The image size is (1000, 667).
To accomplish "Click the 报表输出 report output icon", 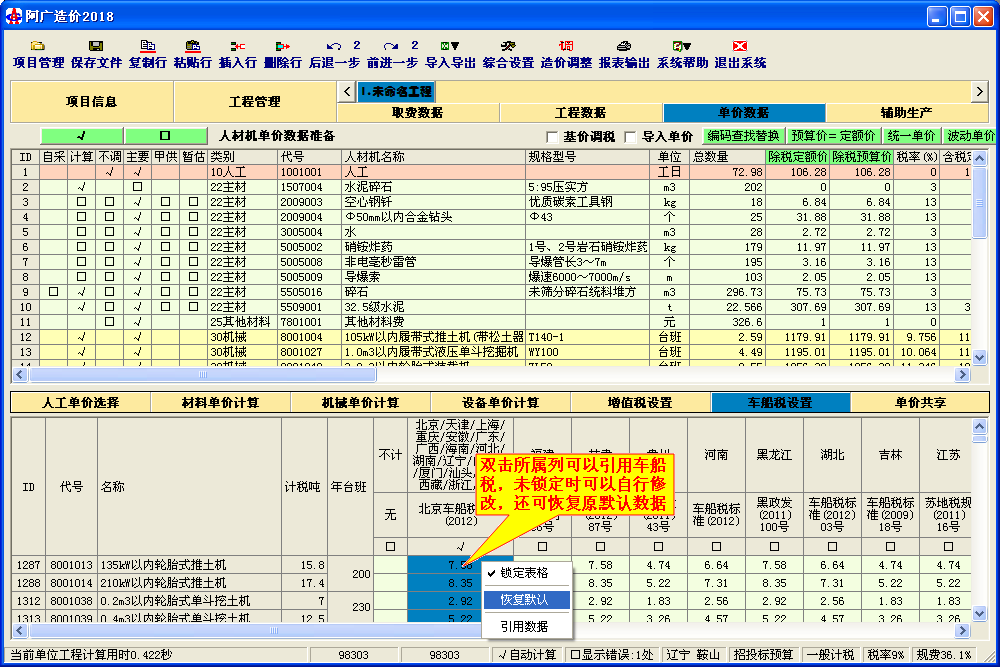I will (624, 54).
